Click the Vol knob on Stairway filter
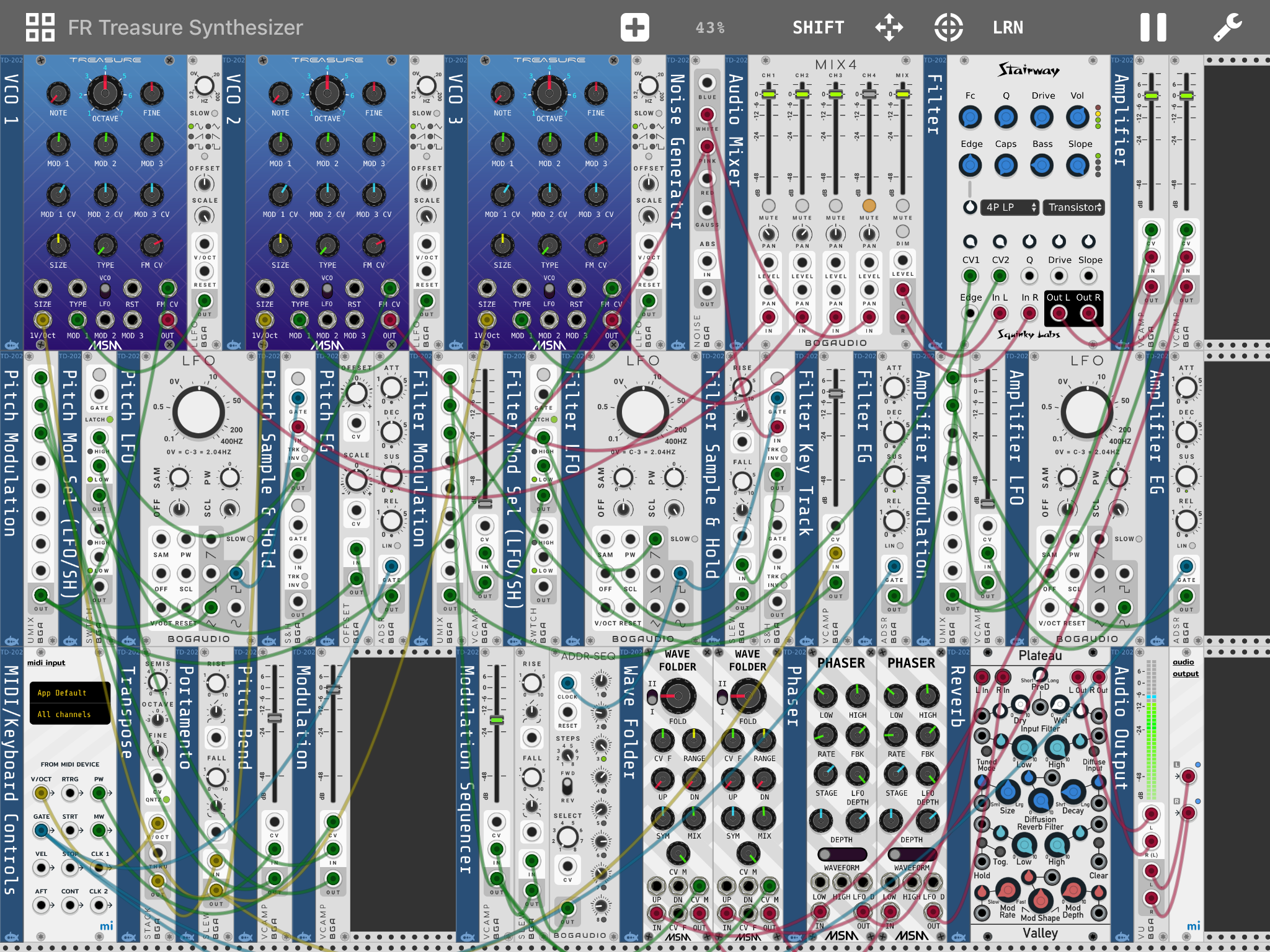 [1078, 117]
